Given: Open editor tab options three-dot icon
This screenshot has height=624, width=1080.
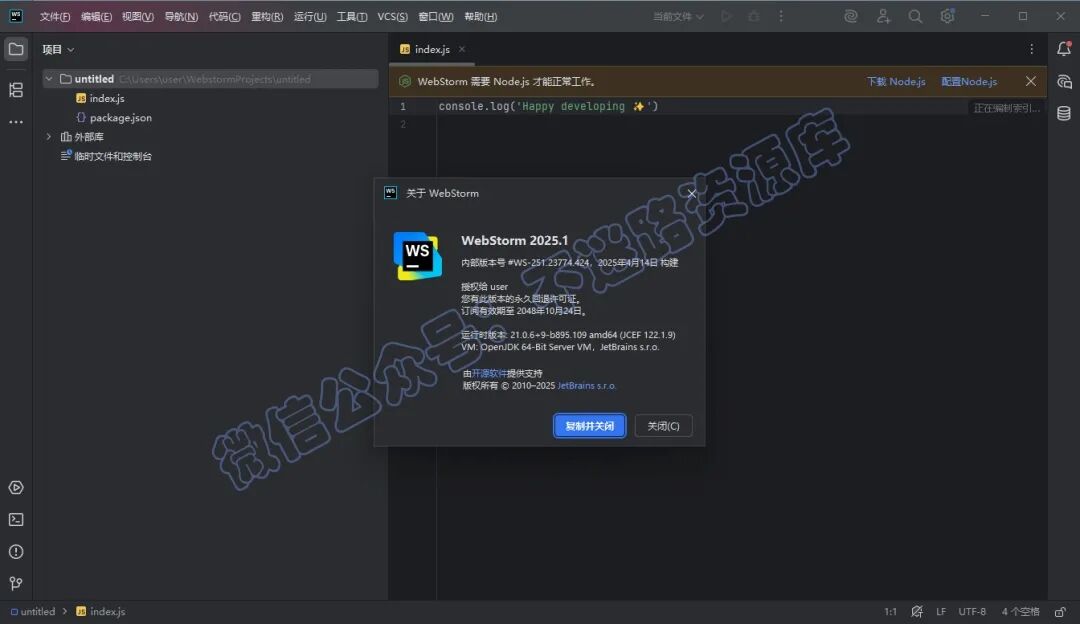Looking at the screenshot, I should tap(1031, 49).
